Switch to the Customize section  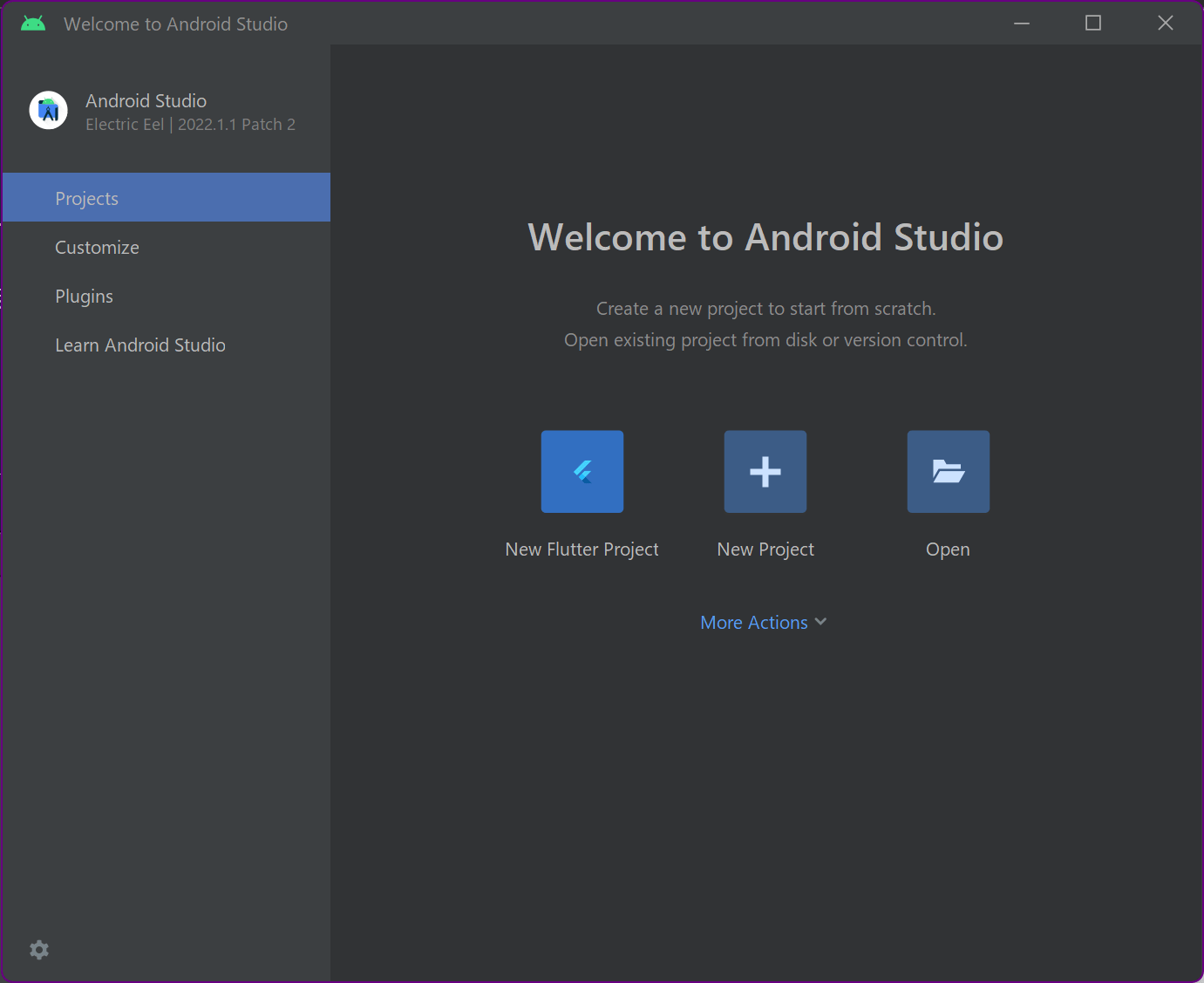coord(97,247)
